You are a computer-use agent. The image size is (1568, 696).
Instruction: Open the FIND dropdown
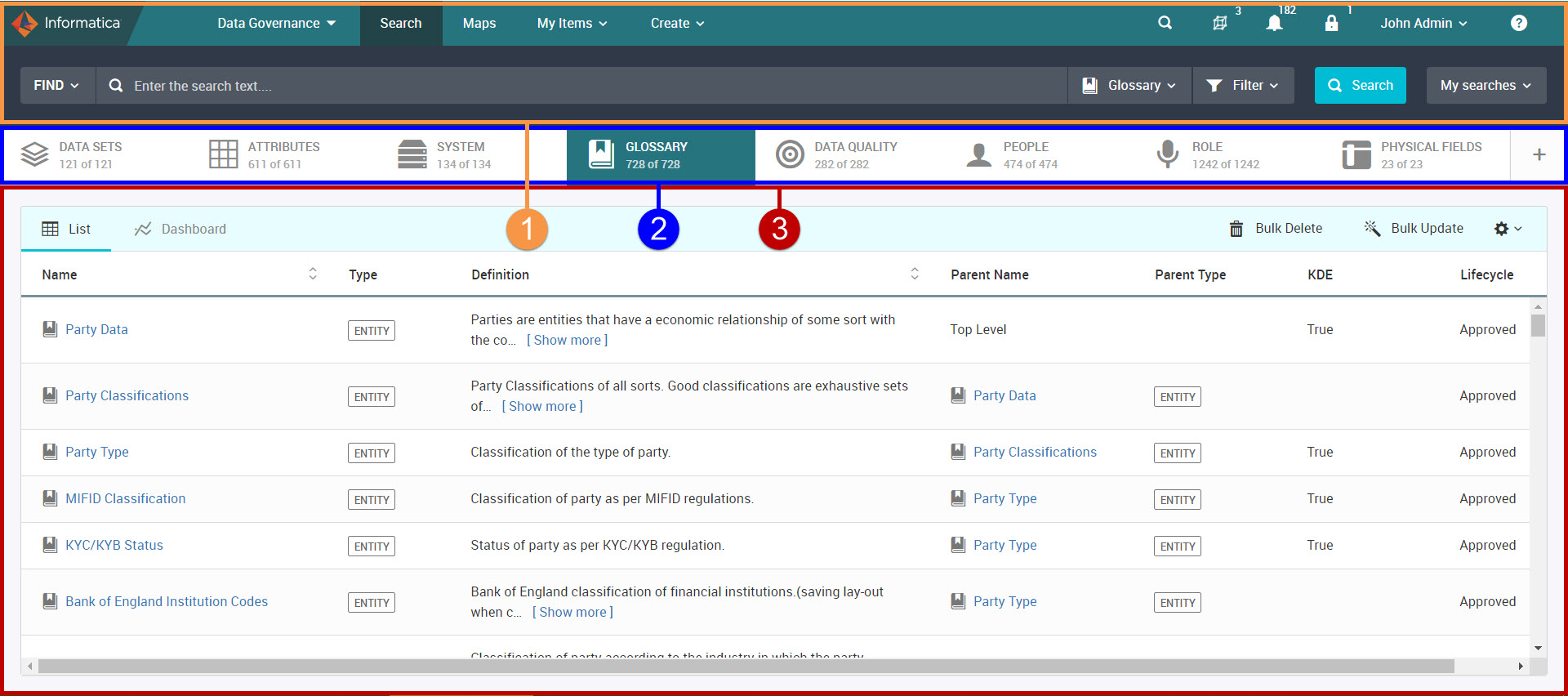pos(56,85)
